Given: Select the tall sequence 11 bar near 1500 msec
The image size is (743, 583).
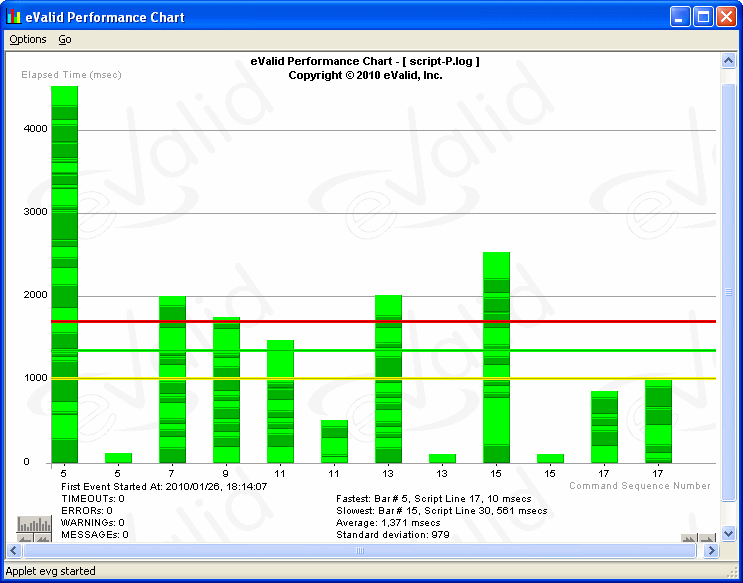Looking at the screenshot, I should click(x=281, y=401).
